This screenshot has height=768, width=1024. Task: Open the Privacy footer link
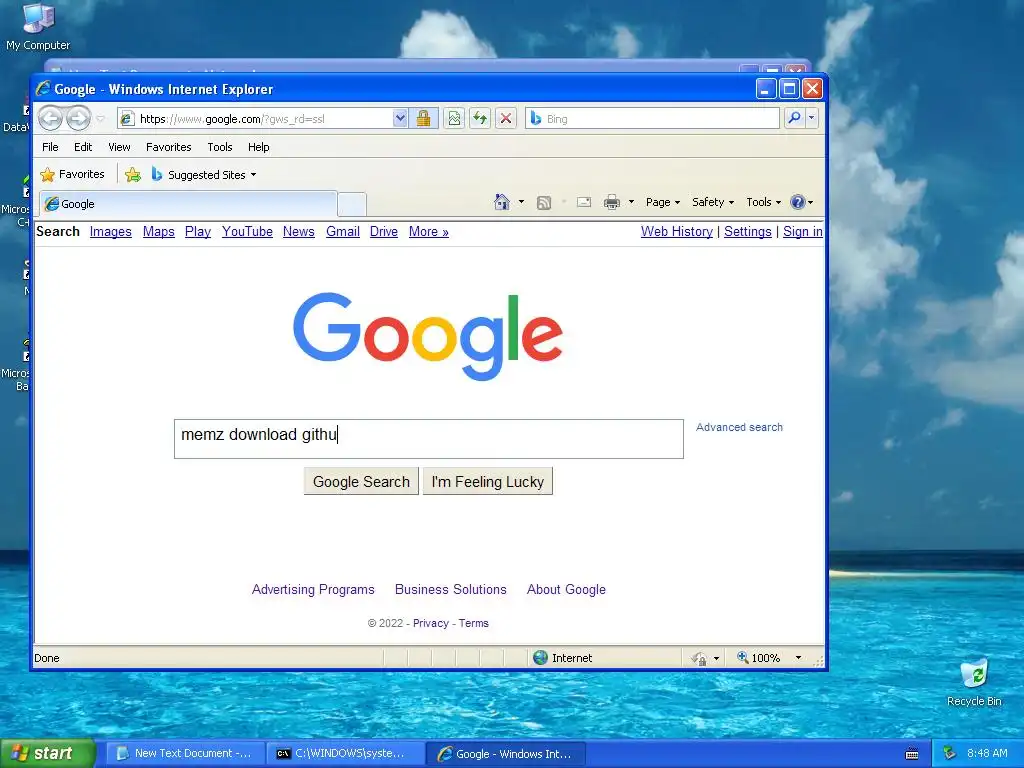coord(430,623)
